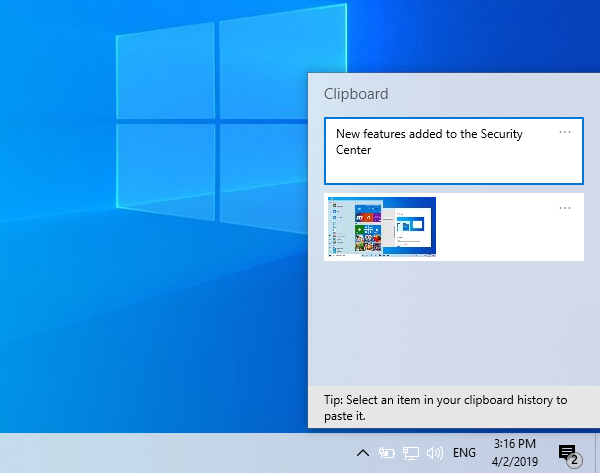Open Action Center with 2 notifications
The height and width of the screenshot is (473, 600).
pyautogui.click(x=569, y=454)
